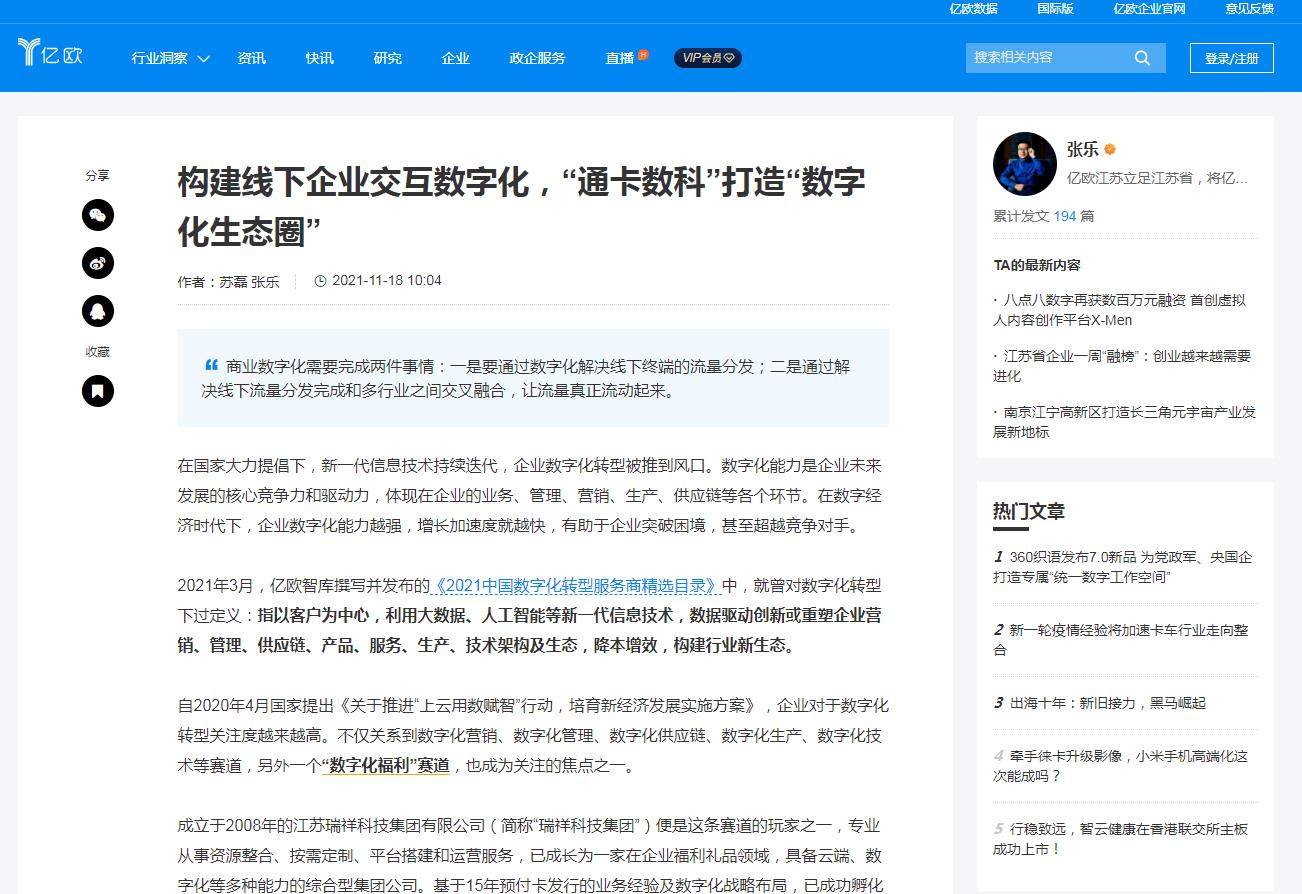
Task: Go to the 企业 section
Action: click(x=455, y=58)
